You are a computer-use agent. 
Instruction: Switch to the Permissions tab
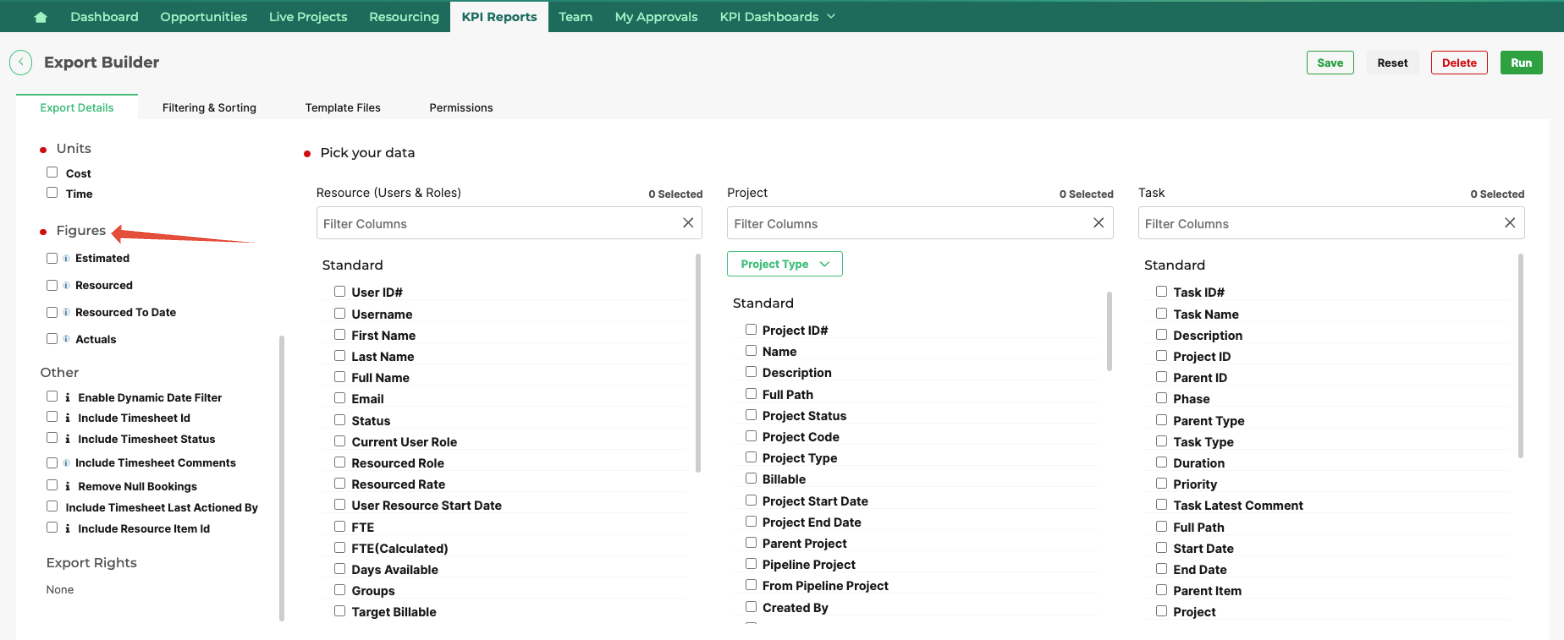[x=461, y=108]
